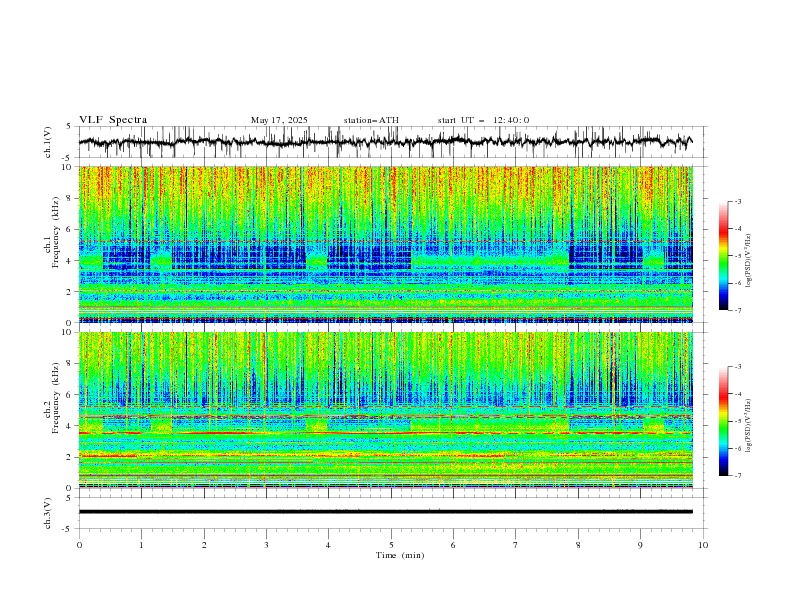Click the "0" label on the time axis
Image resolution: width=792 pixels, height=612 pixels.
coord(79,545)
